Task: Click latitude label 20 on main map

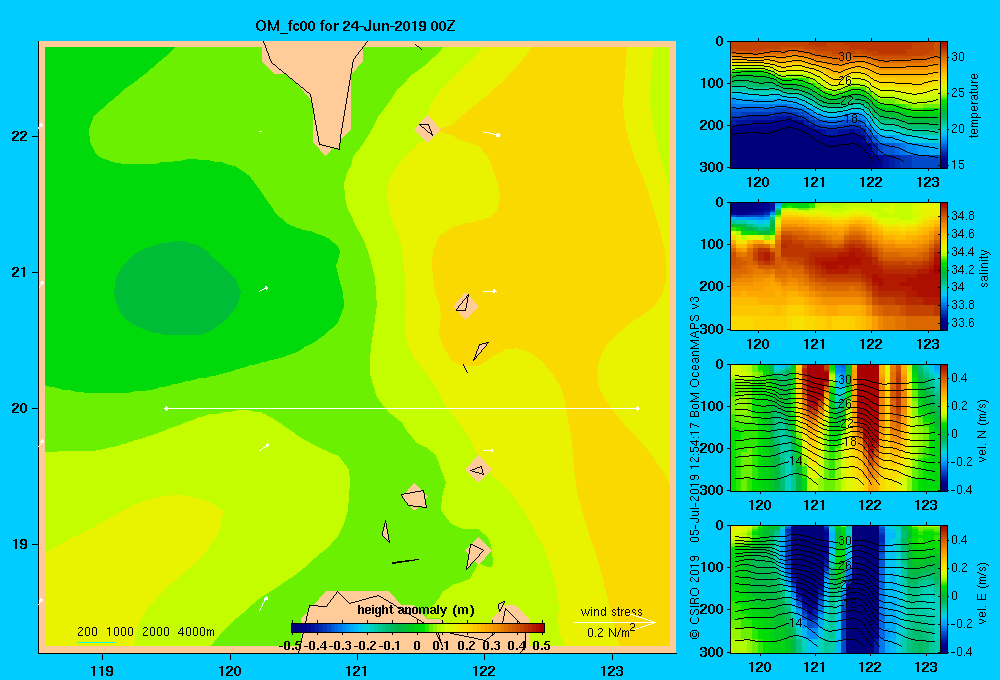Action: coord(19,408)
